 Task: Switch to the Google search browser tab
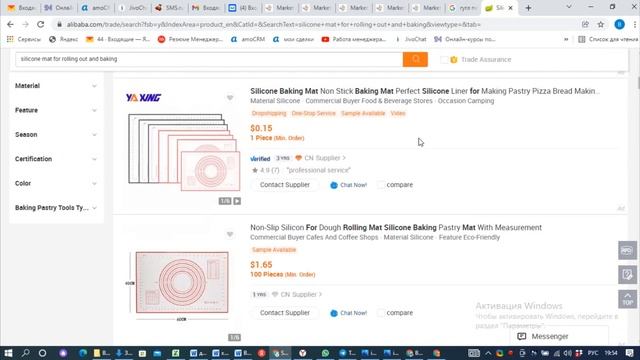tap(462, 8)
